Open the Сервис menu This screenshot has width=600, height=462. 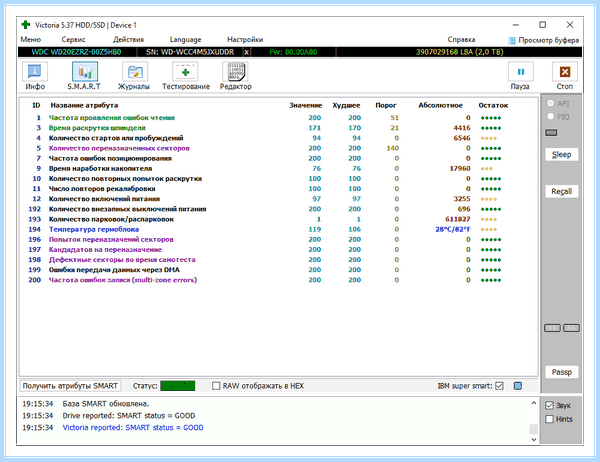pyautogui.click(x=73, y=39)
